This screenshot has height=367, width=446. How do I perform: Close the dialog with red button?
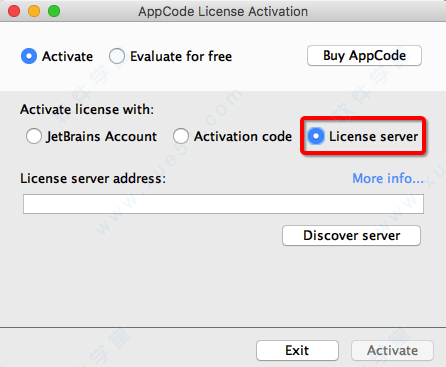(x=14, y=11)
